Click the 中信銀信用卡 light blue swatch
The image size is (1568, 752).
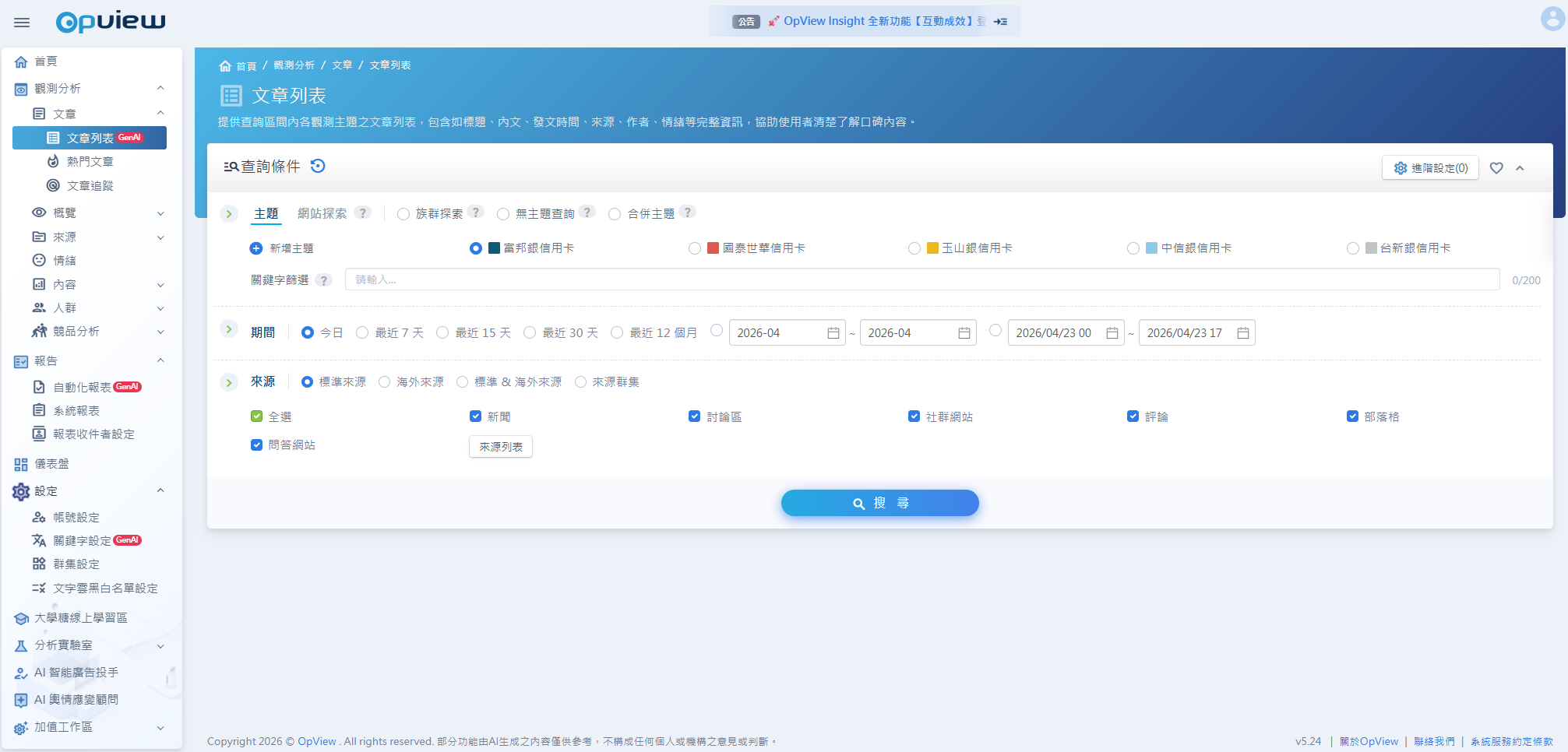[x=1151, y=248]
